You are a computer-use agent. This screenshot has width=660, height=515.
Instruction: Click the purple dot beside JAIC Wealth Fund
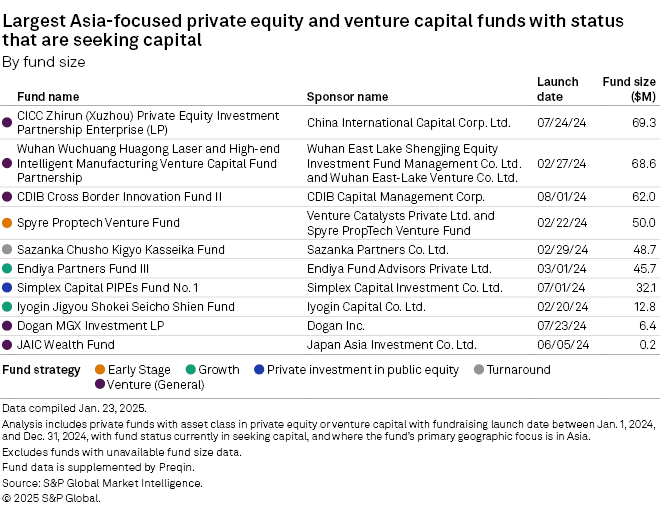8,344
